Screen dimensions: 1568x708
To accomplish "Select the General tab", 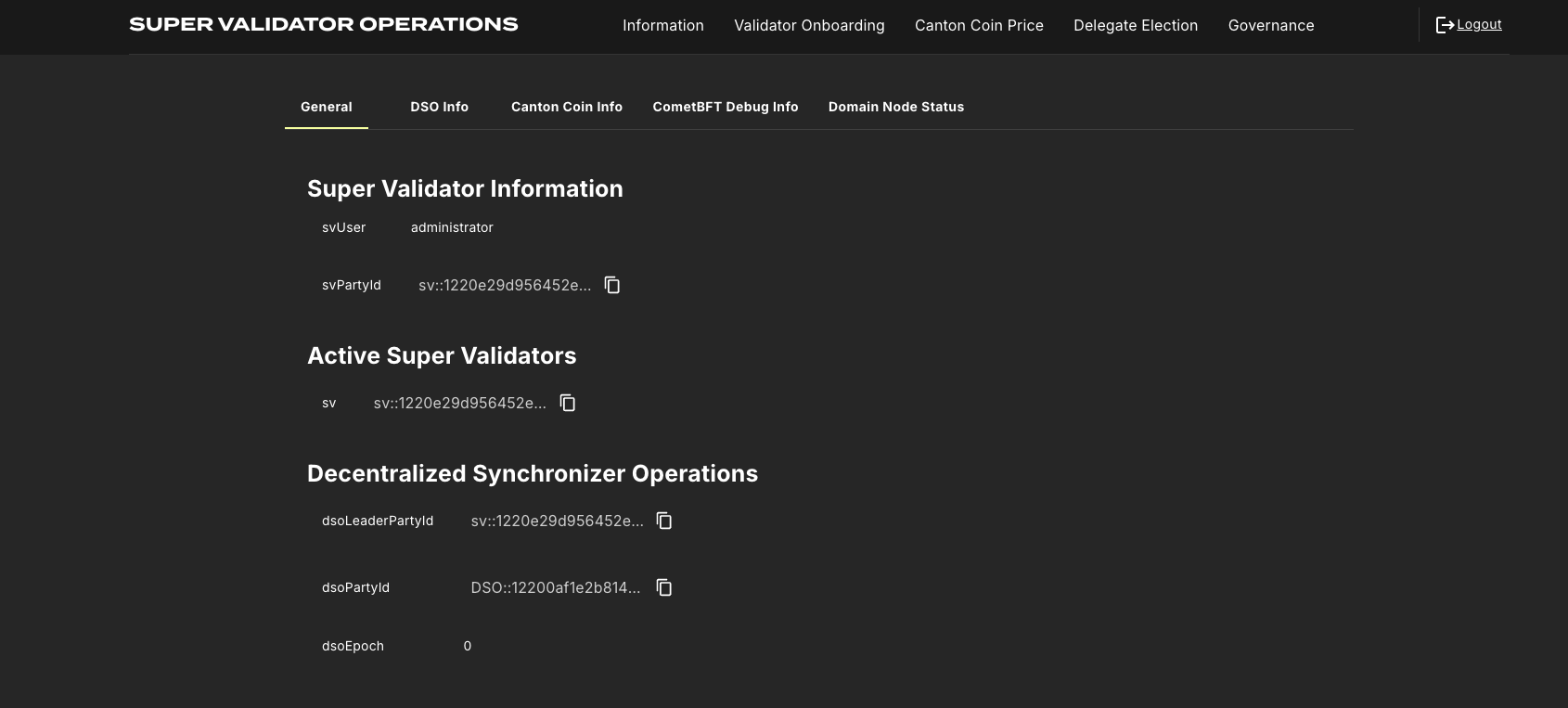I will [x=326, y=107].
